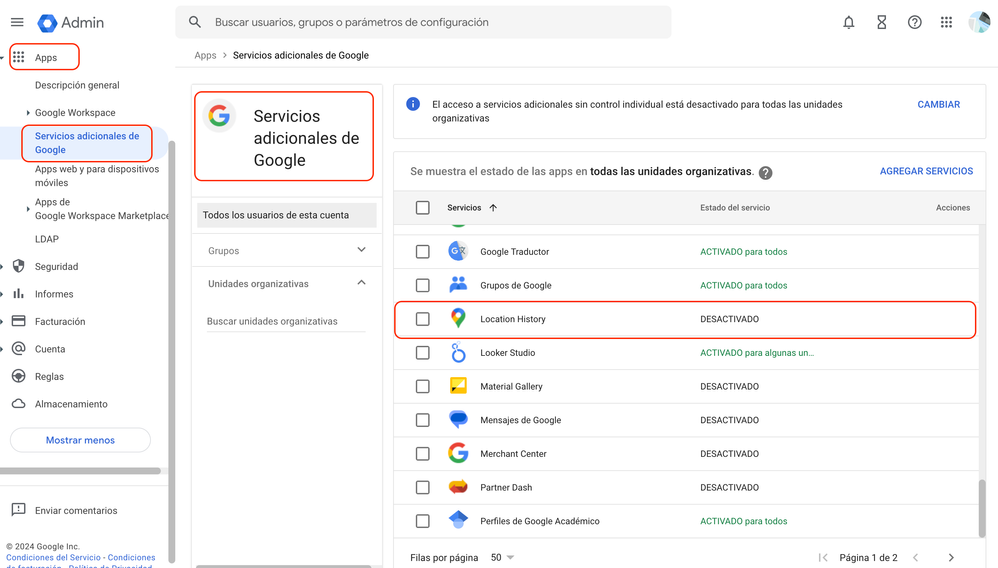
Task: Click the Informes bar chart icon
Action: click(x=18, y=294)
